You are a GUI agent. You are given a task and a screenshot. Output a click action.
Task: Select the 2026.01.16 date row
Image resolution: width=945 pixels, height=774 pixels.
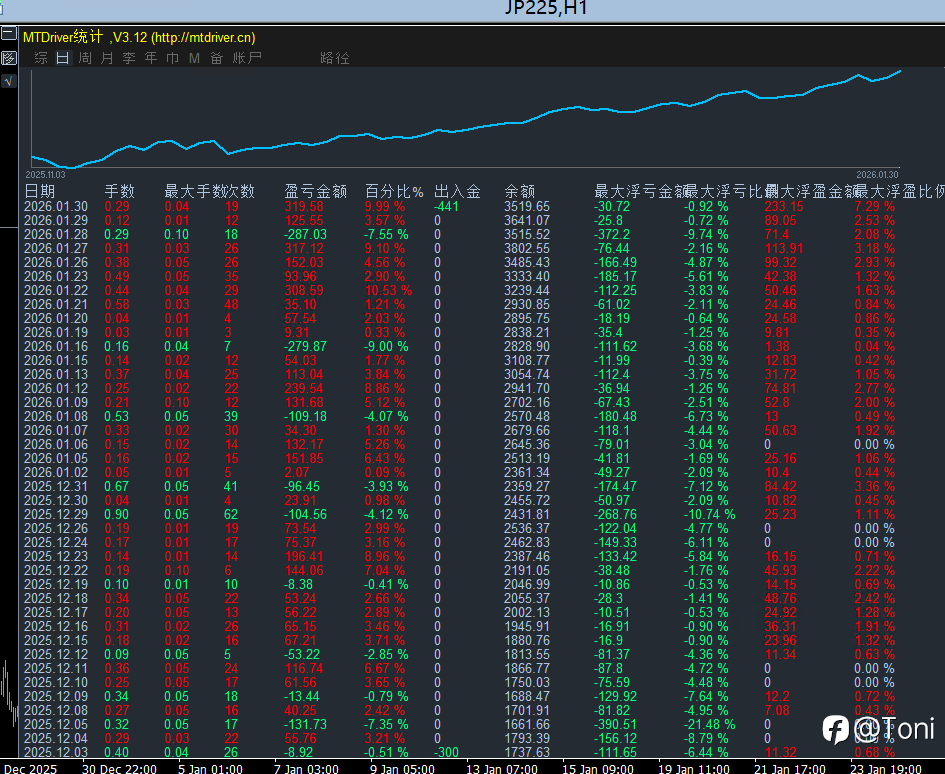point(55,347)
